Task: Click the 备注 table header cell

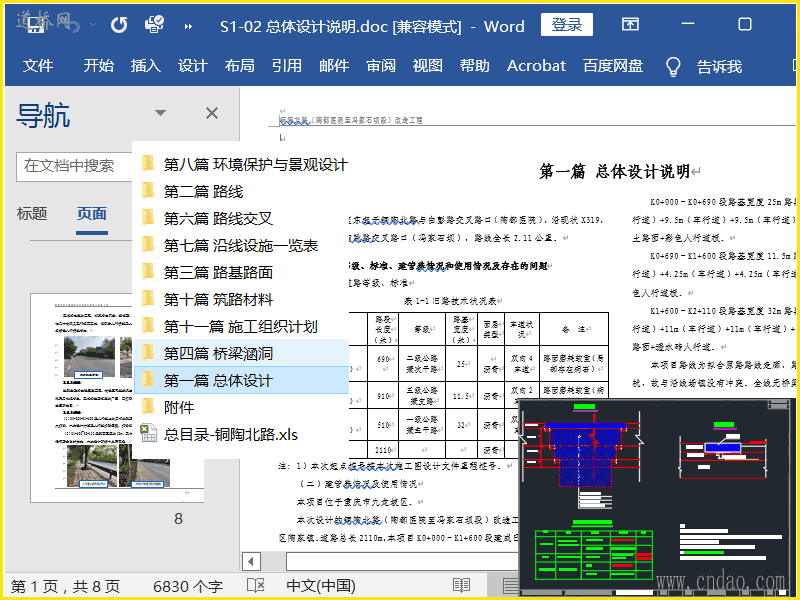Action: (x=573, y=329)
